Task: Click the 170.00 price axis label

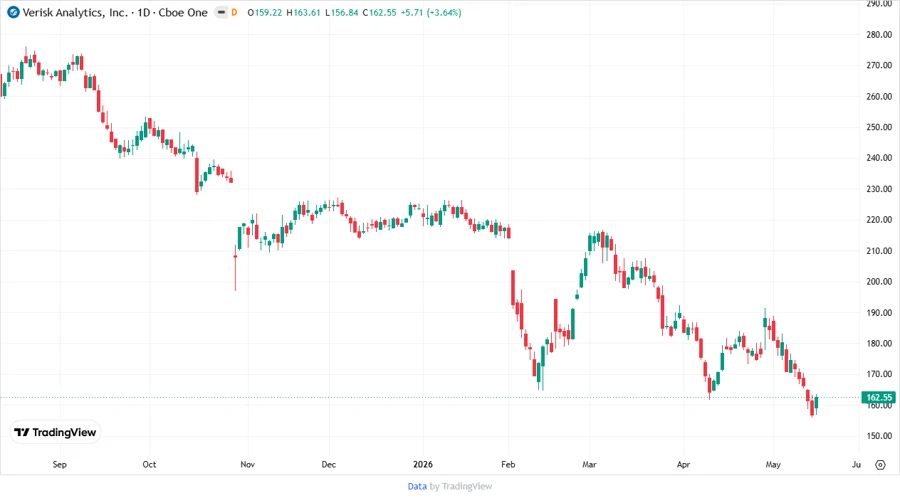Action: tap(879, 374)
